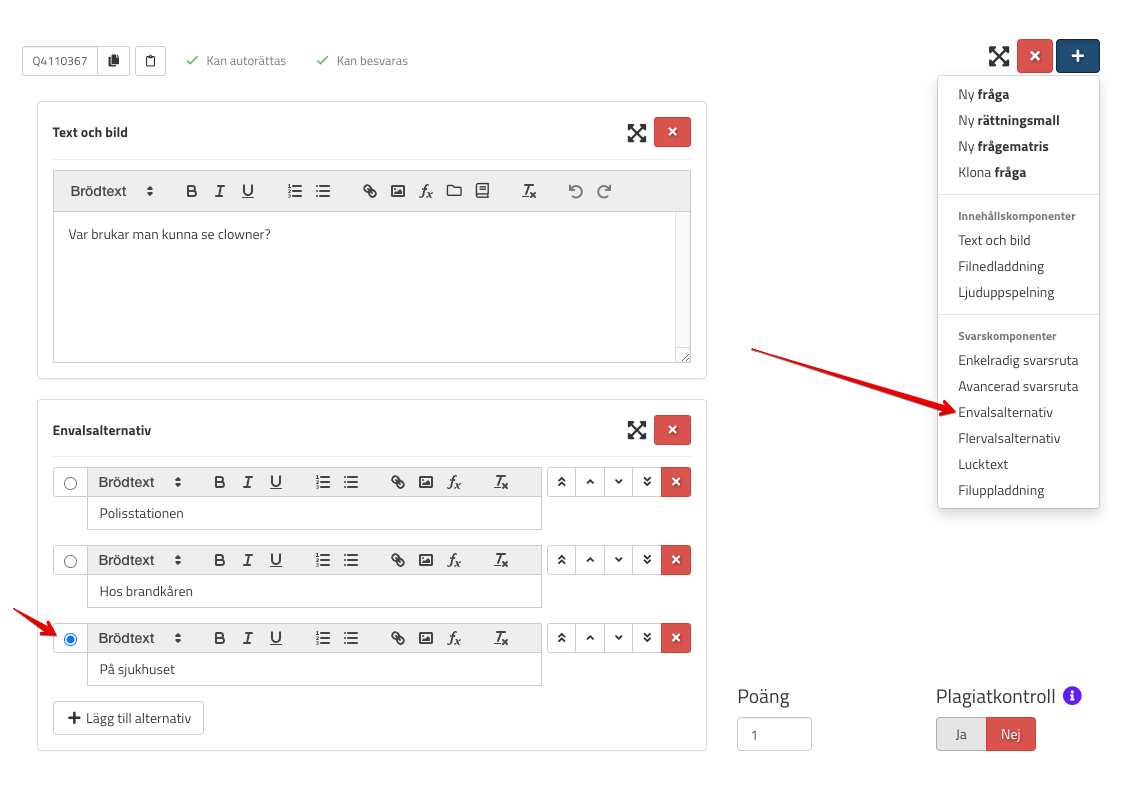
Task: Choose Flervalsalternativ from the component menu
Action: [x=1009, y=438]
